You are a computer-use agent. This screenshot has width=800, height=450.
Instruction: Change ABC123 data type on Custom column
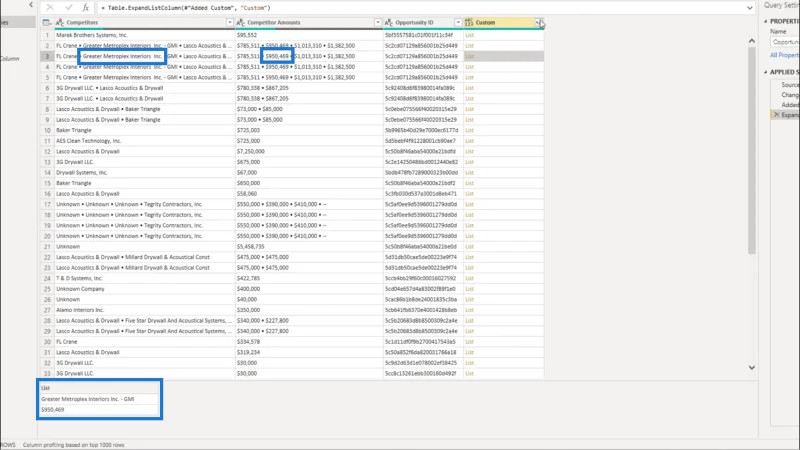(469, 22)
